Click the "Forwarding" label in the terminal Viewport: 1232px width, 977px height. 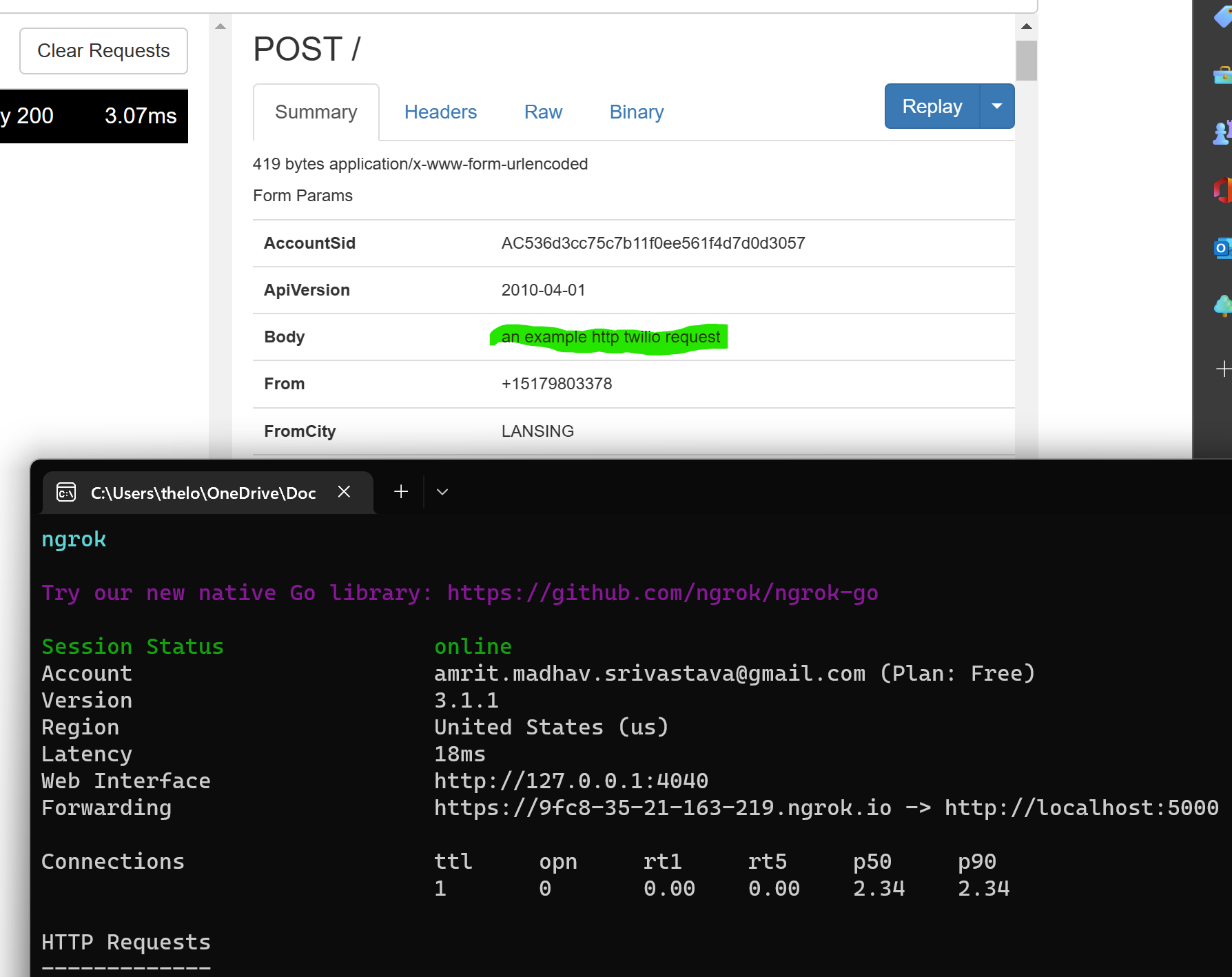pyautogui.click(x=106, y=808)
